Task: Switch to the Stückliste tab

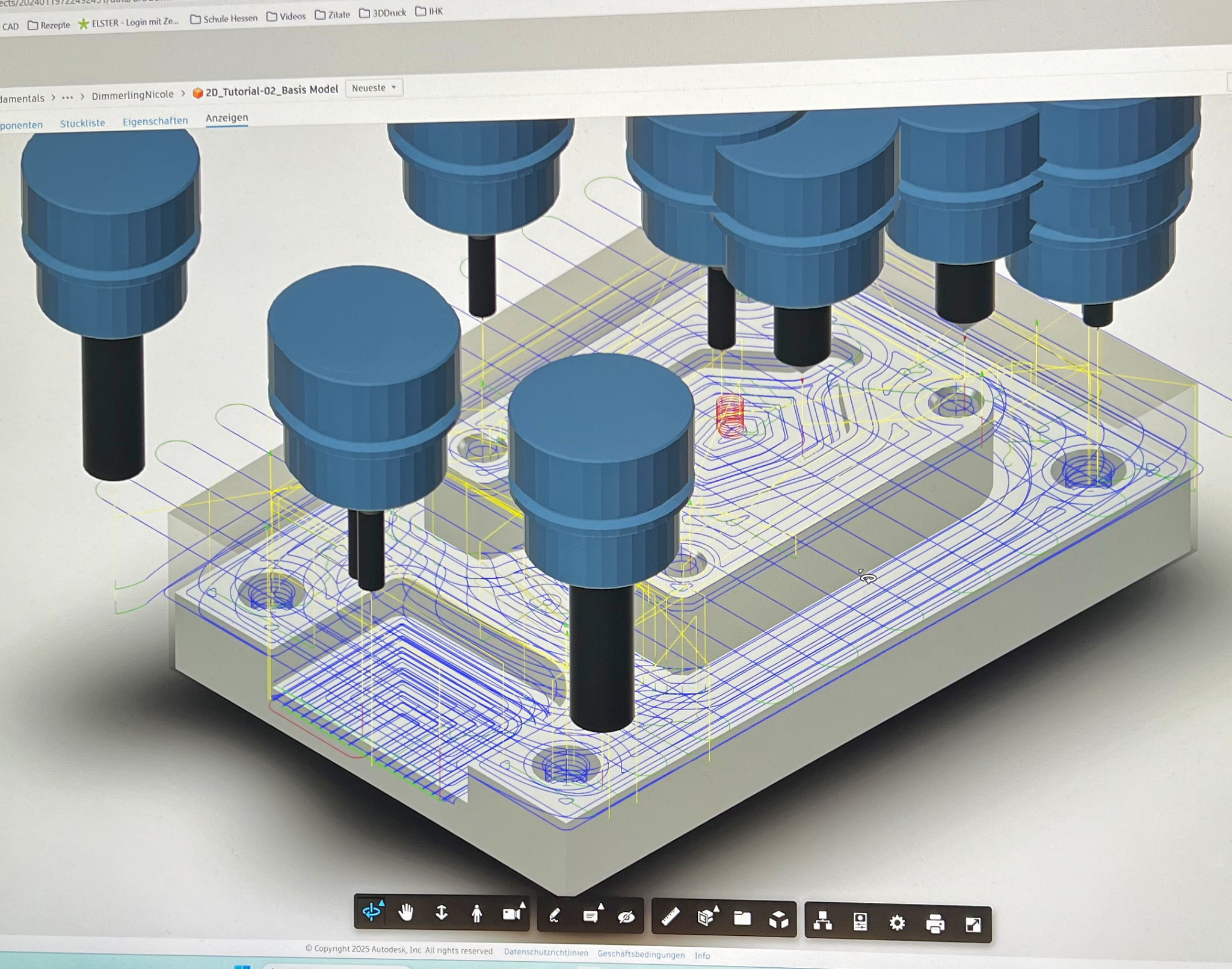Action: (x=82, y=123)
